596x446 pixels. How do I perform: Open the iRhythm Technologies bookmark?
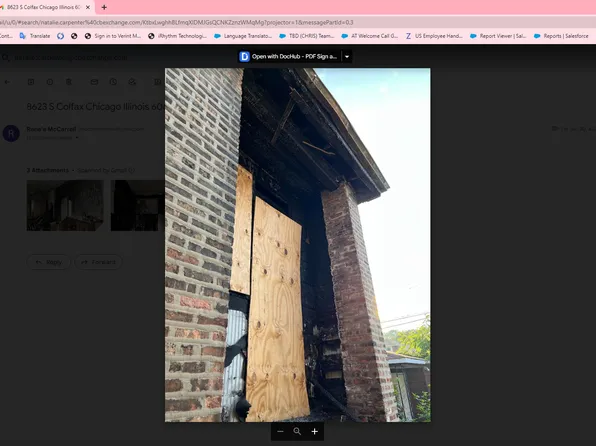coord(178,36)
